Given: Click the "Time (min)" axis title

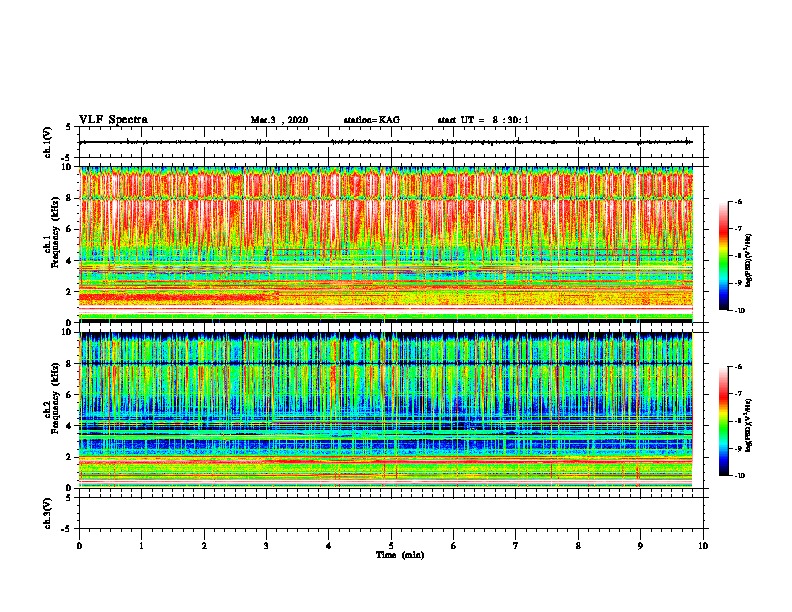Looking at the screenshot, I should tap(400, 555).
